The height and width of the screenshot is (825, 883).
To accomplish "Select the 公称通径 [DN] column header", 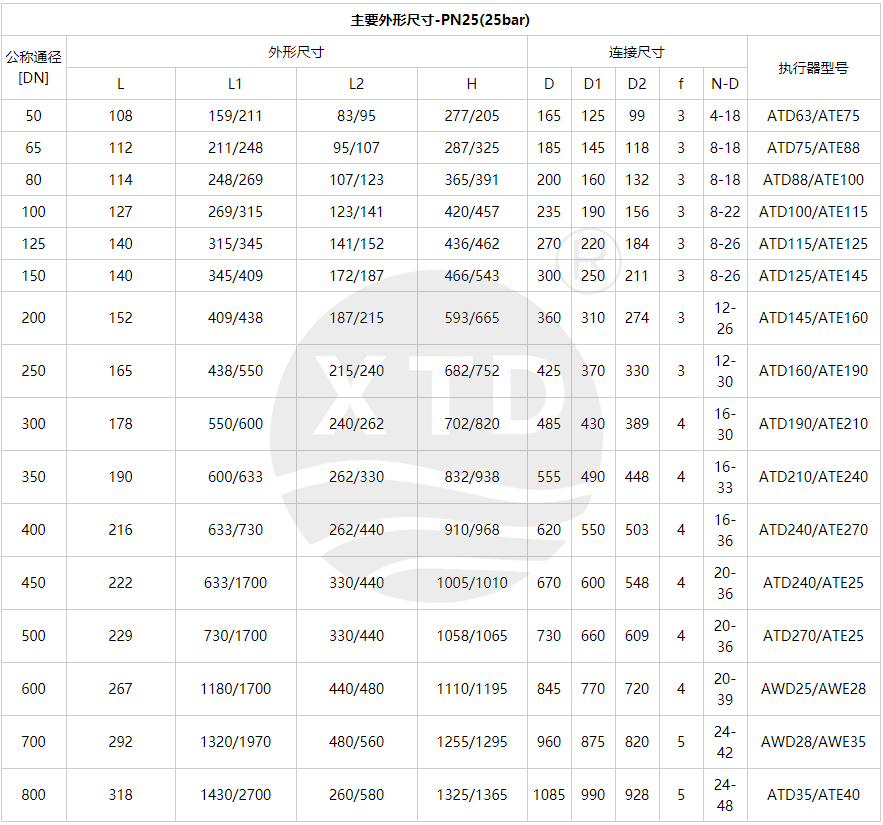I will (34, 67).
